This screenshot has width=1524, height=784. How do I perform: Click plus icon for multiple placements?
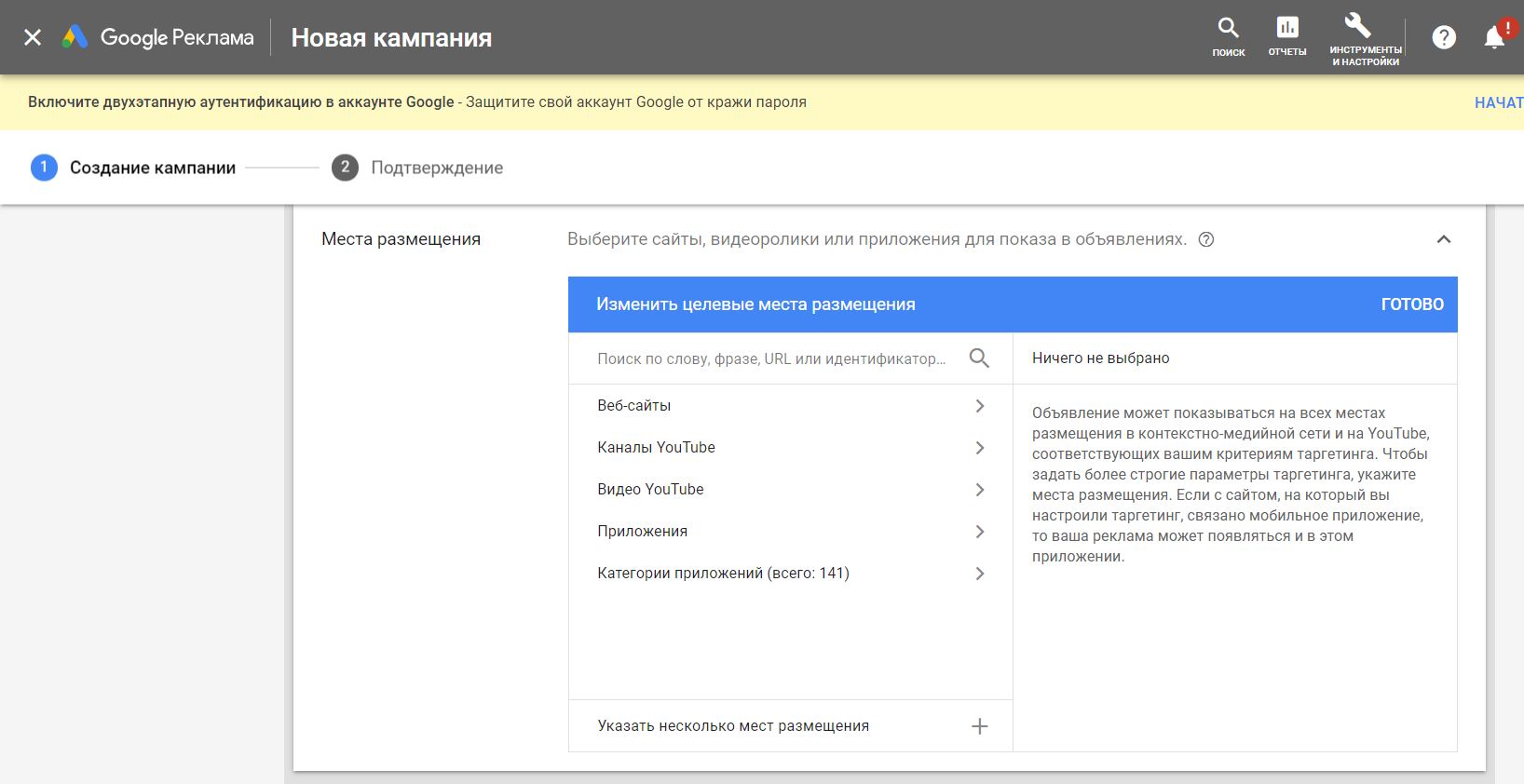pos(980,726)
